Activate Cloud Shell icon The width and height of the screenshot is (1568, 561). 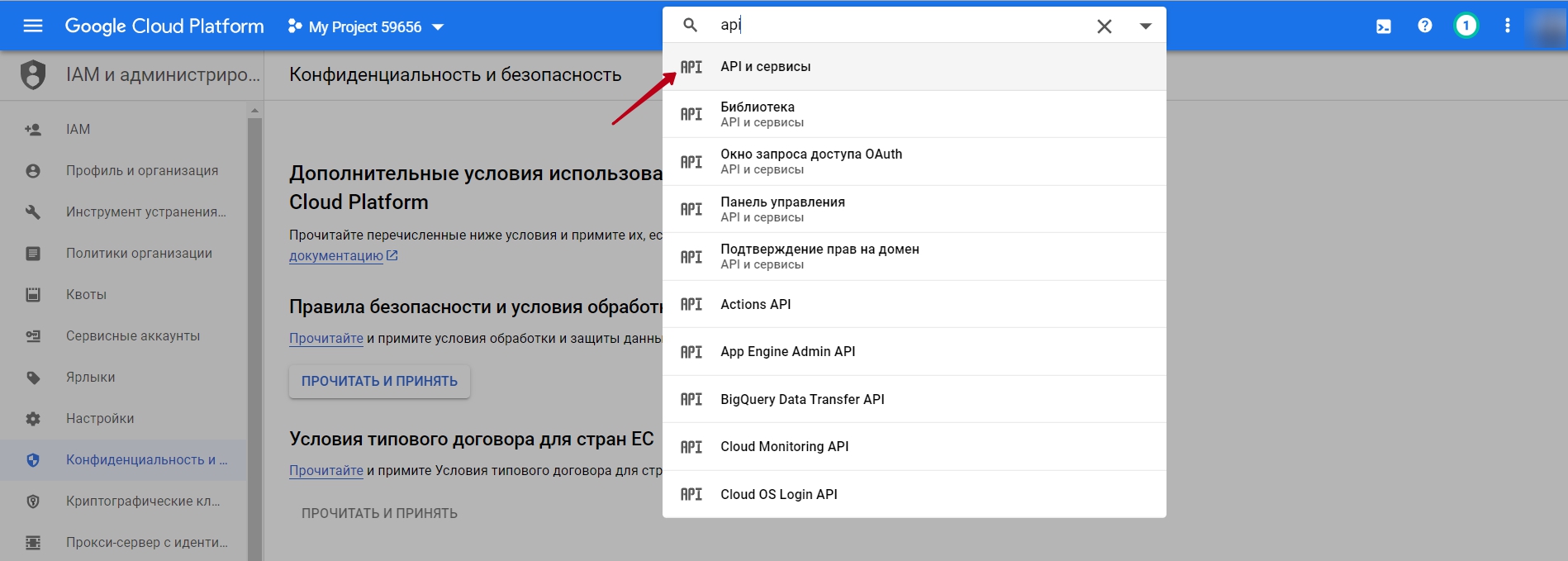pyautogui.click(x=1384, y=26)
